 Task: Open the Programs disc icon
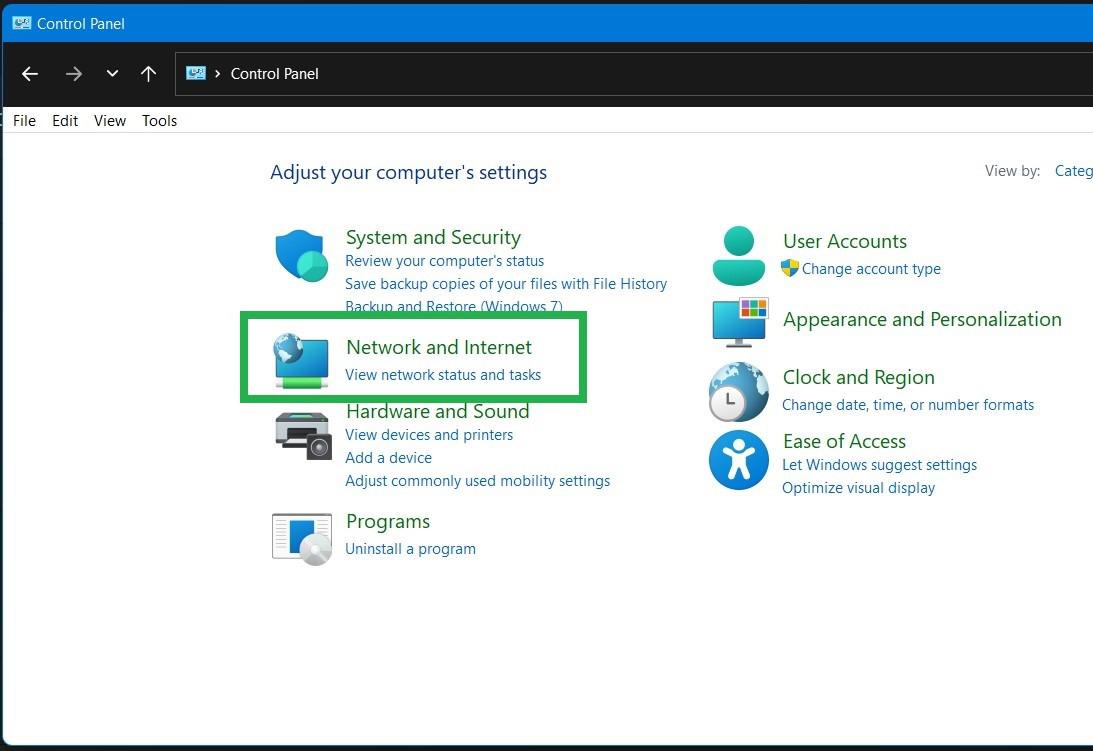(302, 539)
